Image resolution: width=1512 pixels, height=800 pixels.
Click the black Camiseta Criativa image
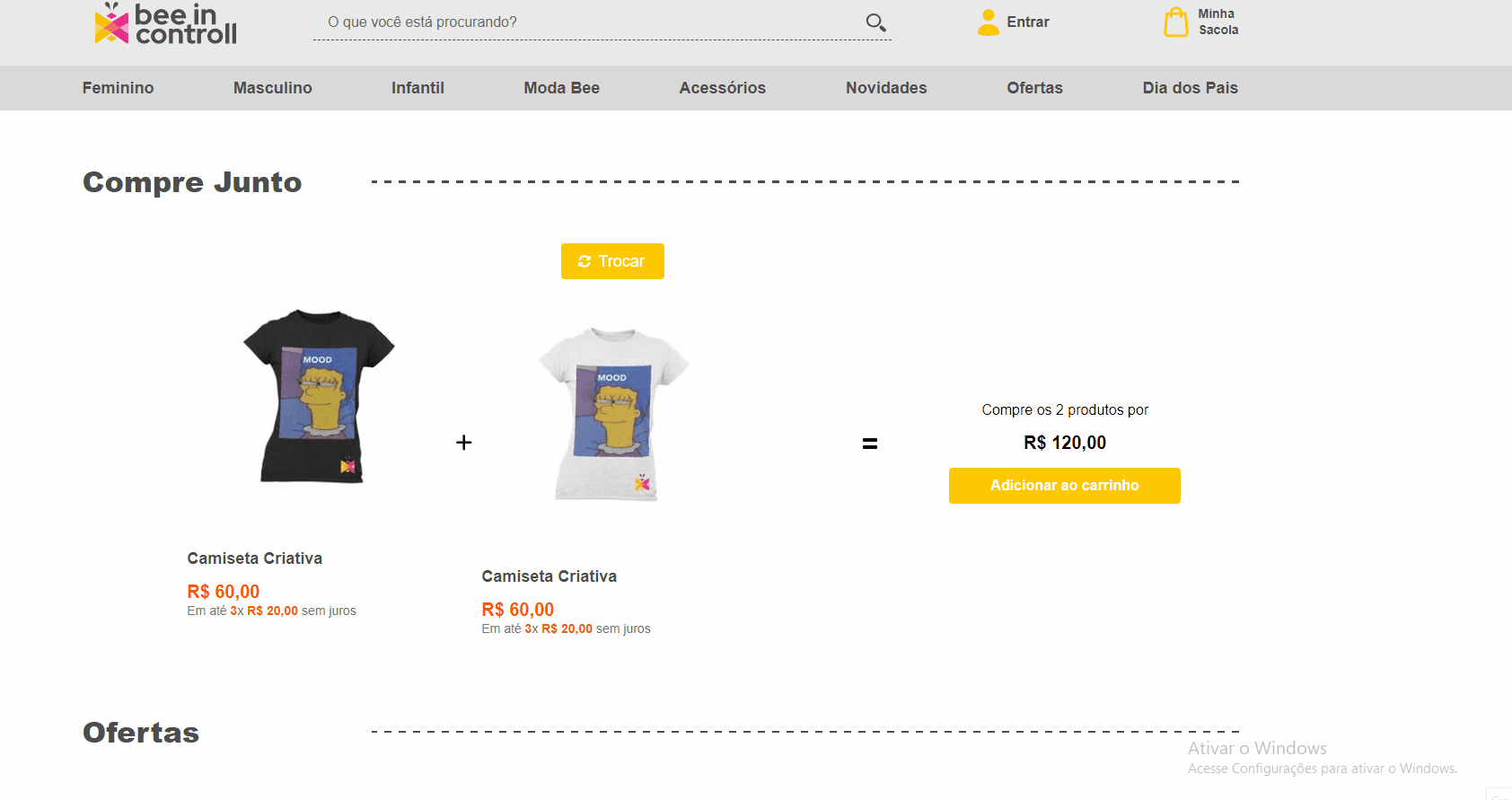pyautogui.click(x=318, y=397)
